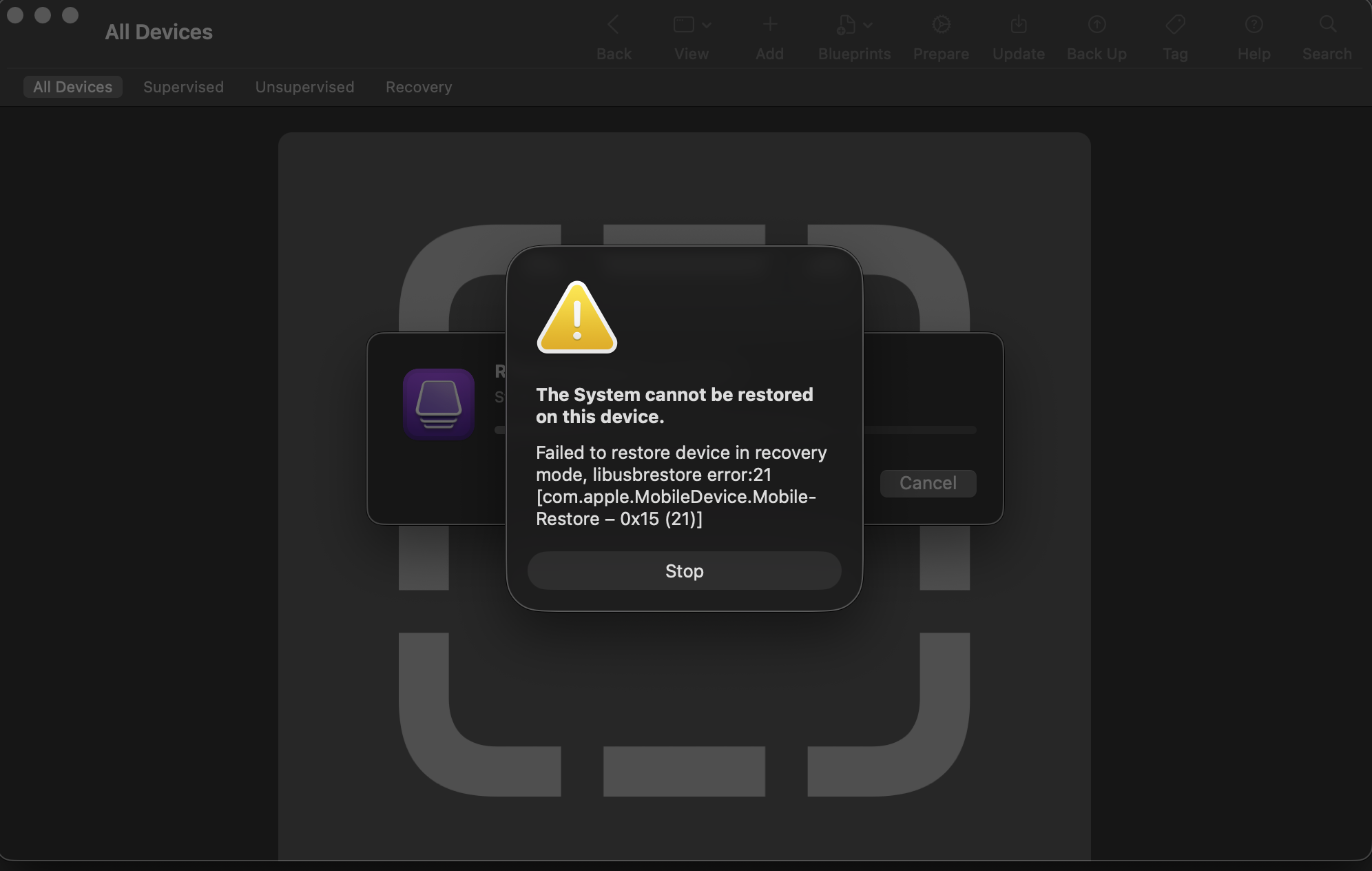Open the Blueprints toolbar icon
The image size is (1372, 871).
[846, 25]
